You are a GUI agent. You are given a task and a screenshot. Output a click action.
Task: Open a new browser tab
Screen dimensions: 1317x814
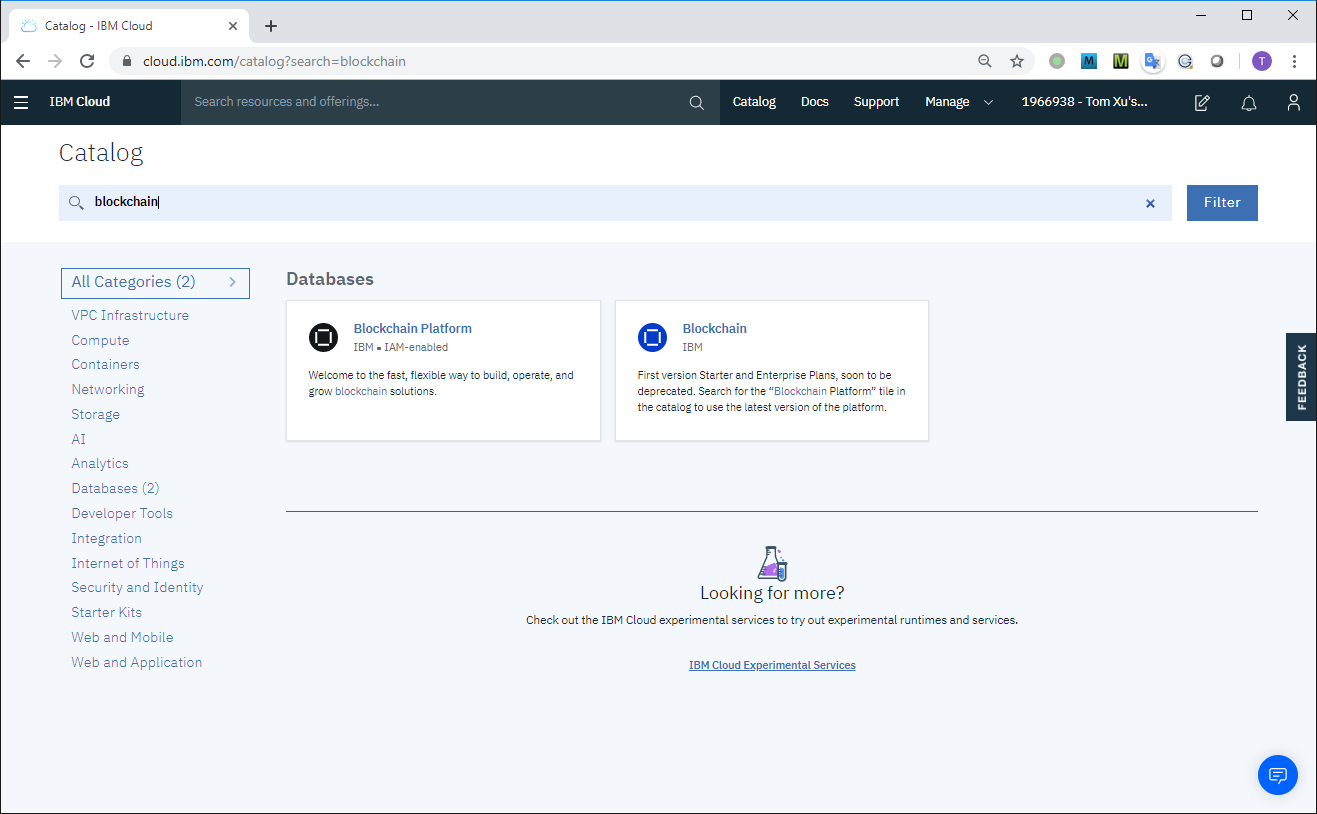click(270, 26)
